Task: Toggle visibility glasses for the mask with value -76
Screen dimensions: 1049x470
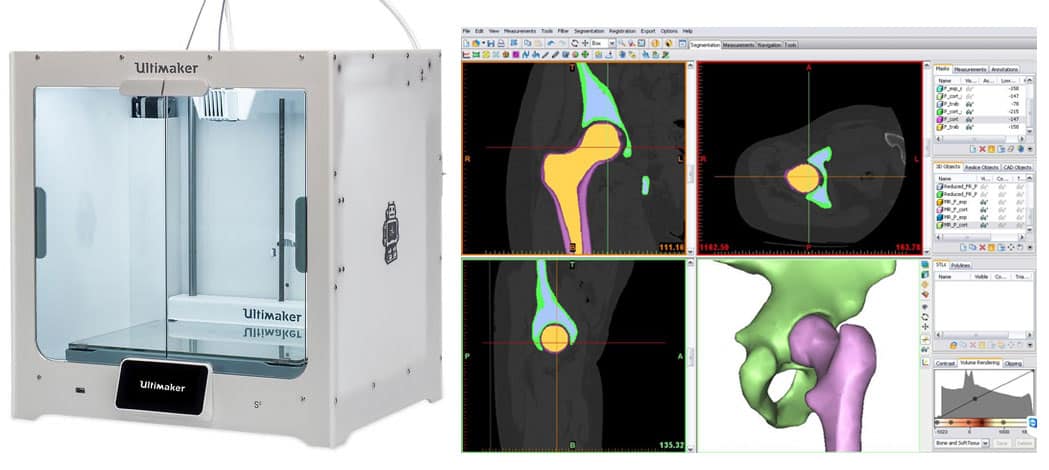Action: coord(969,104)
